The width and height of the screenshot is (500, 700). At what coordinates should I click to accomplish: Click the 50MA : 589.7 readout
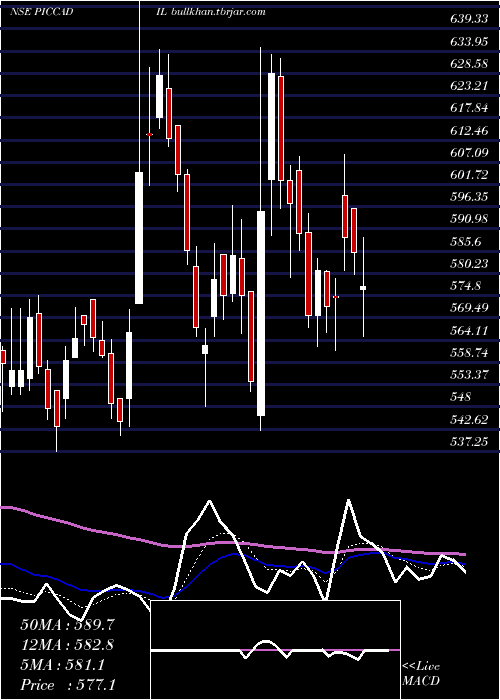click(67, 625)
